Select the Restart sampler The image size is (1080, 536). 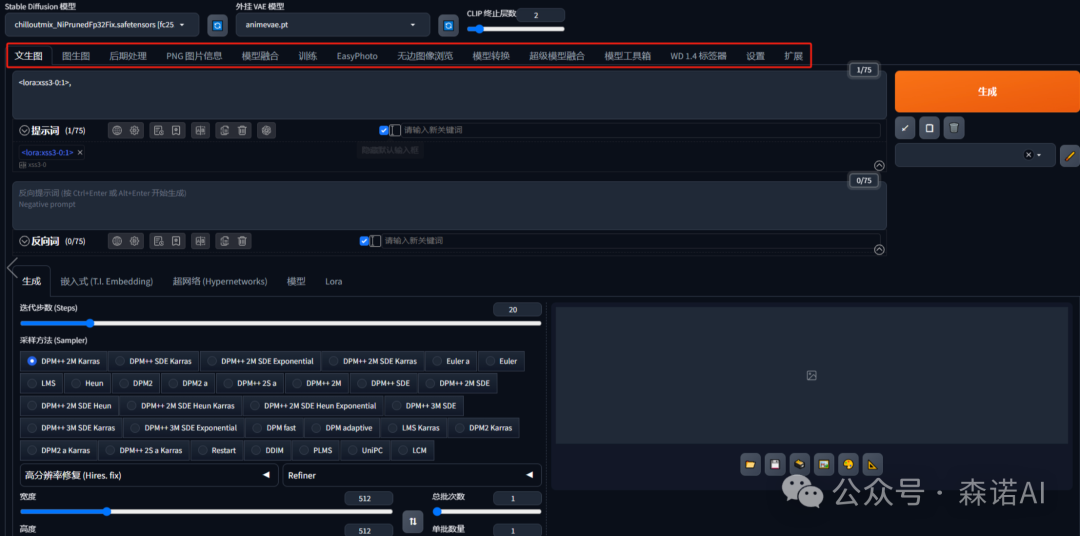217,450
